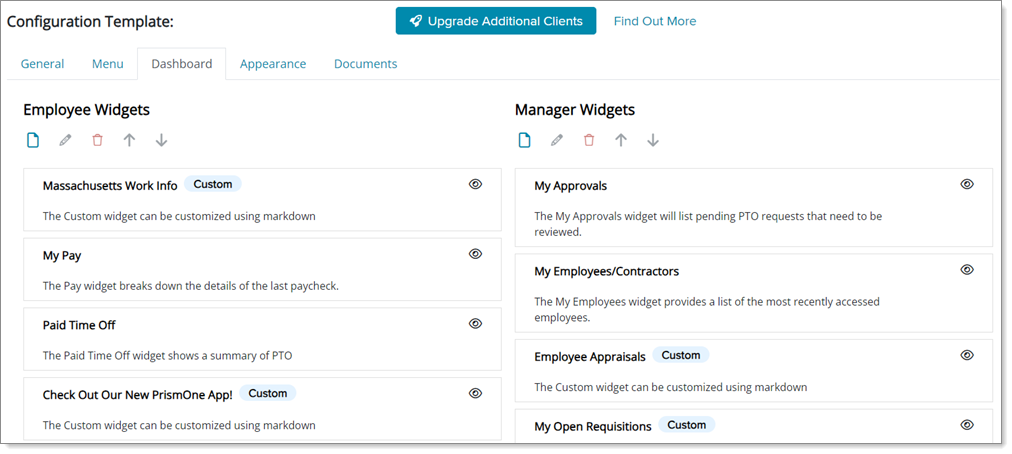
Task: Toggle the eye icon for My Approvals
Action: pyautogui.click(x=967, y=184)
